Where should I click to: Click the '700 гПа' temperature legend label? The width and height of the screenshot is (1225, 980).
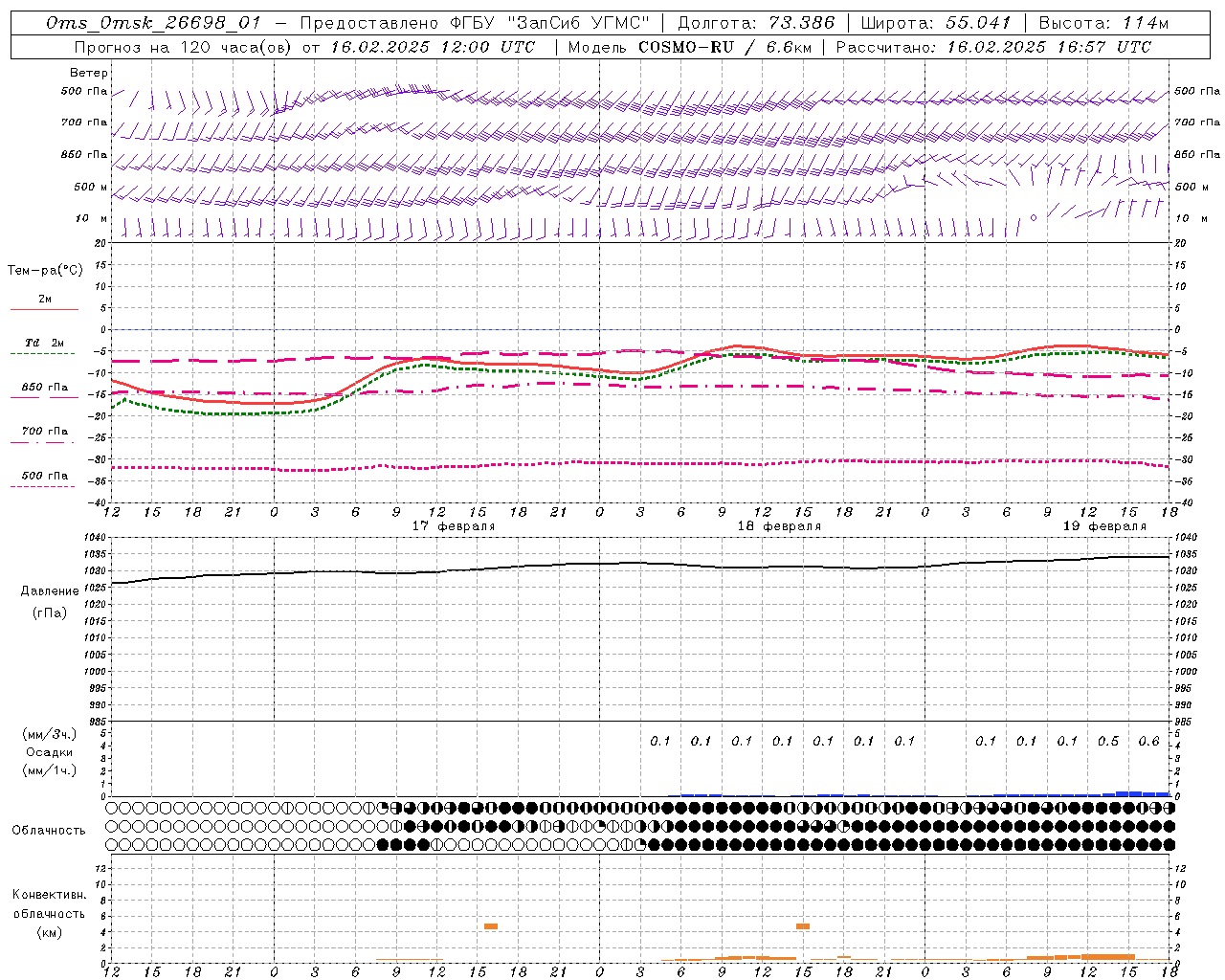[x=45, y=432]
